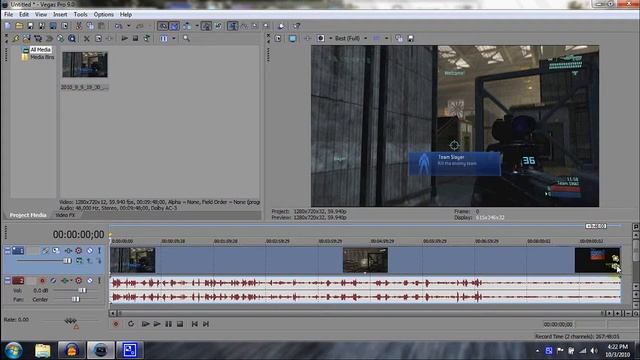The width and height of the screenshot is (640, 360).
Task: Open Project Media Views dropdown arrow
Action: coord(174,38)
